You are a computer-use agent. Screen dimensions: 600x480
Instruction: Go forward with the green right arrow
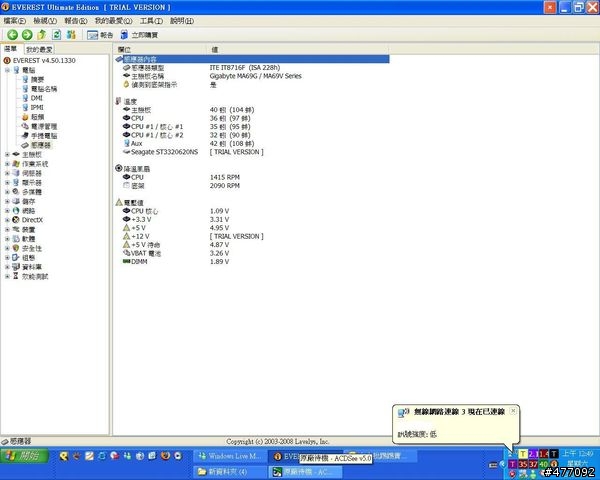(27, 35)
